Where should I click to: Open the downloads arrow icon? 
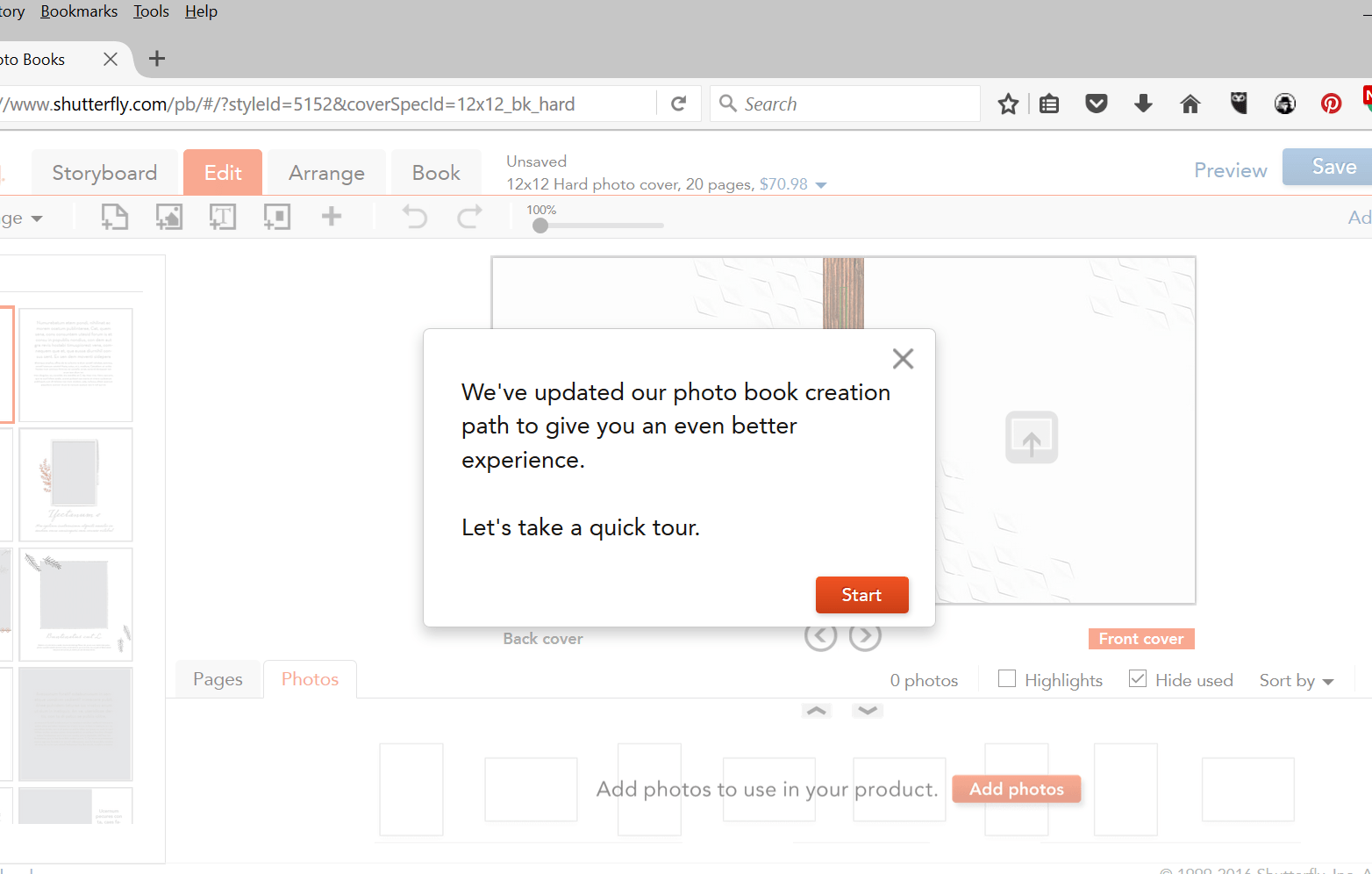(1143, 104)
